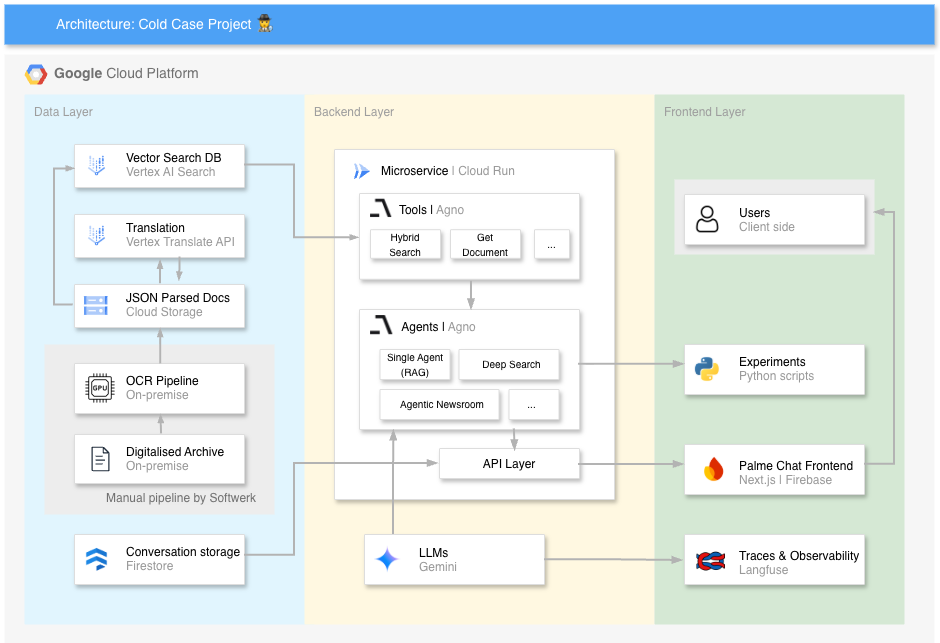Expand the ellipsis beside Agentic Newsroom
Image resolution: width=940 pixels, height=643 pixels.
533,404
